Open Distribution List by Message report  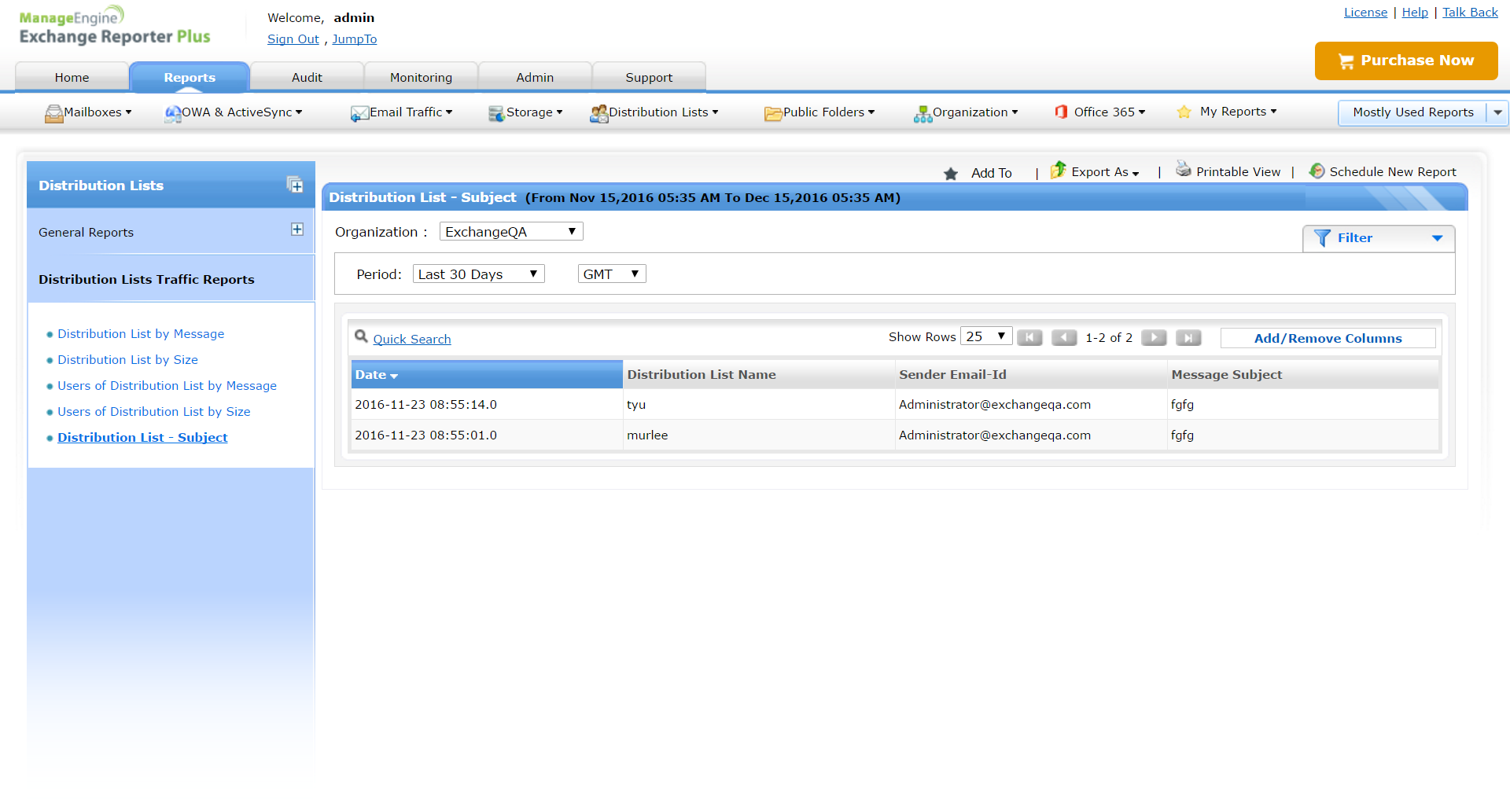tap(141, 334)
